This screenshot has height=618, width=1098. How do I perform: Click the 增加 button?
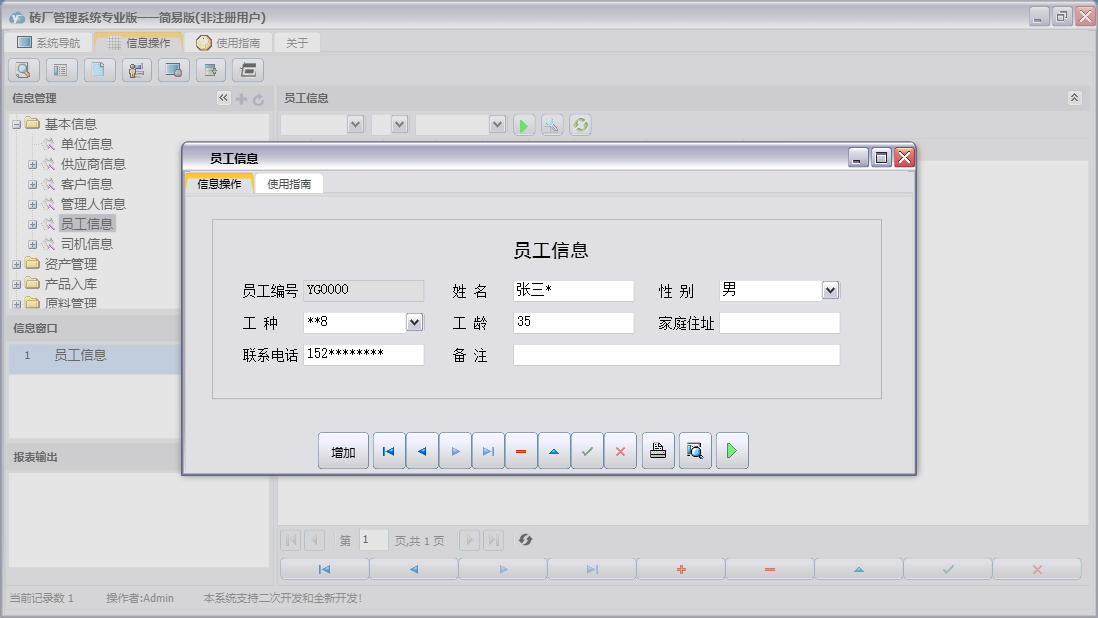[x=343, y=452]
